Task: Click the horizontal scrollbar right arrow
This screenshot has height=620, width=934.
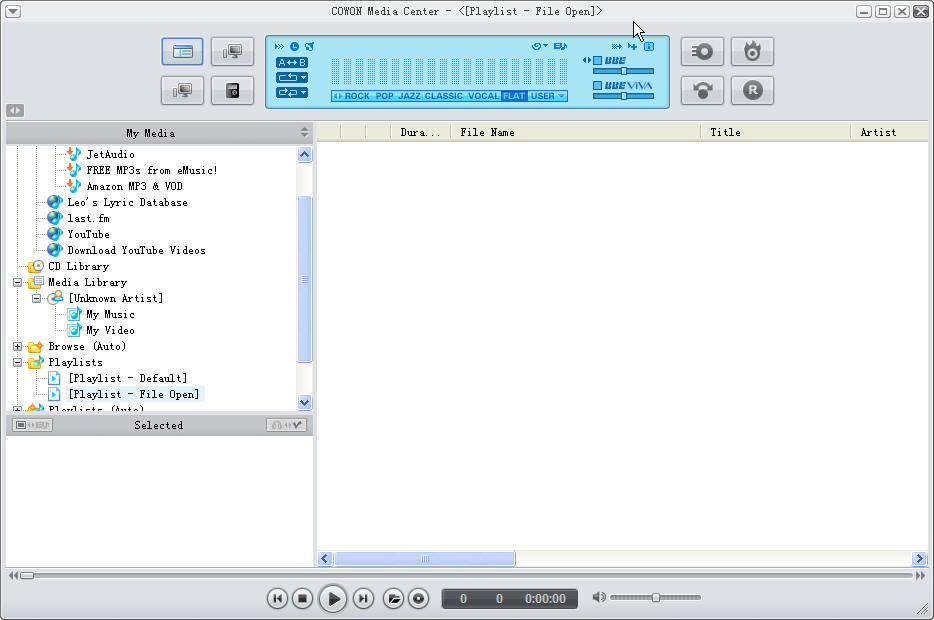Action: point(920,559)
